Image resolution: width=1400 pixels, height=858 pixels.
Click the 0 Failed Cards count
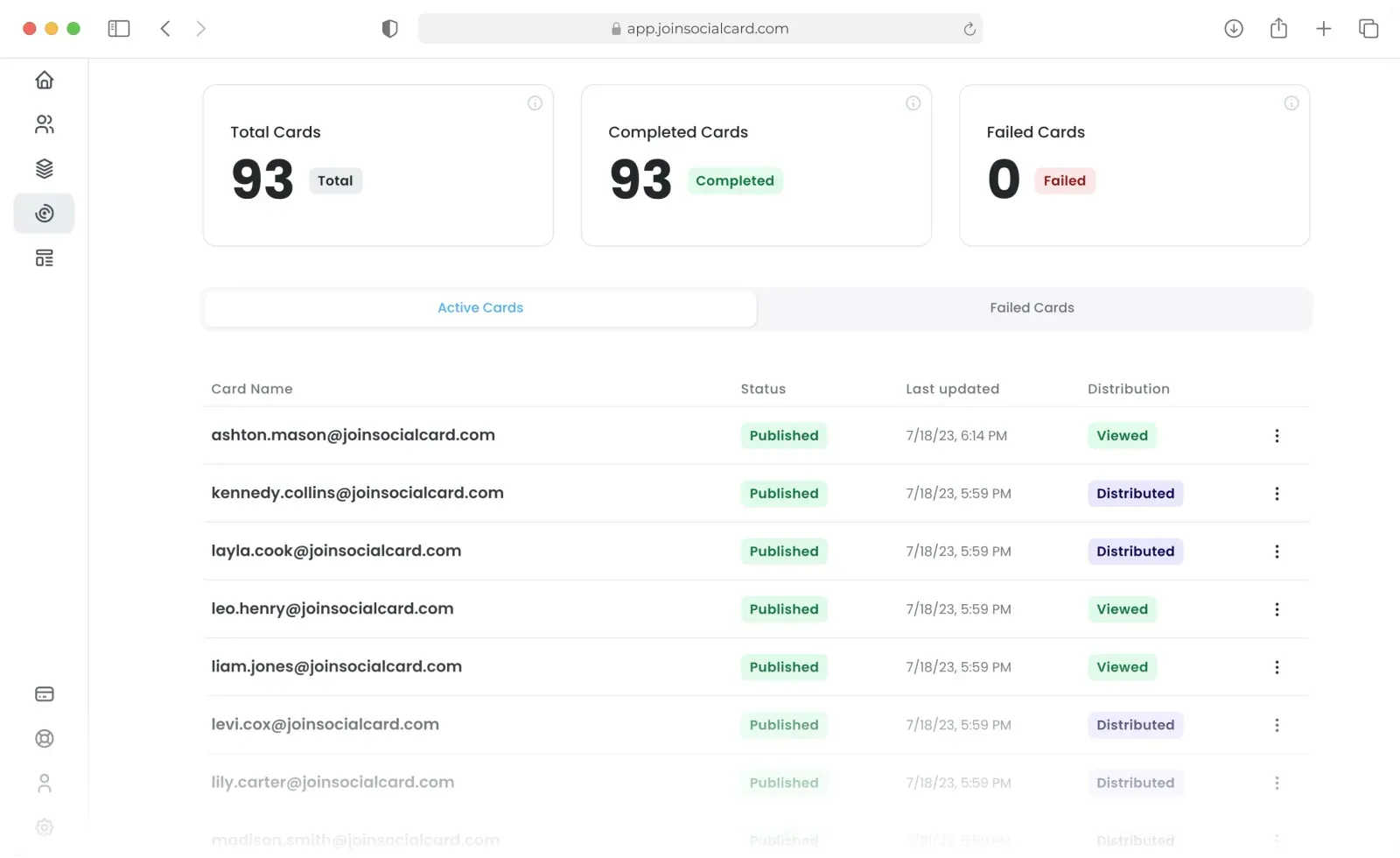click(x=1004, y=179)
